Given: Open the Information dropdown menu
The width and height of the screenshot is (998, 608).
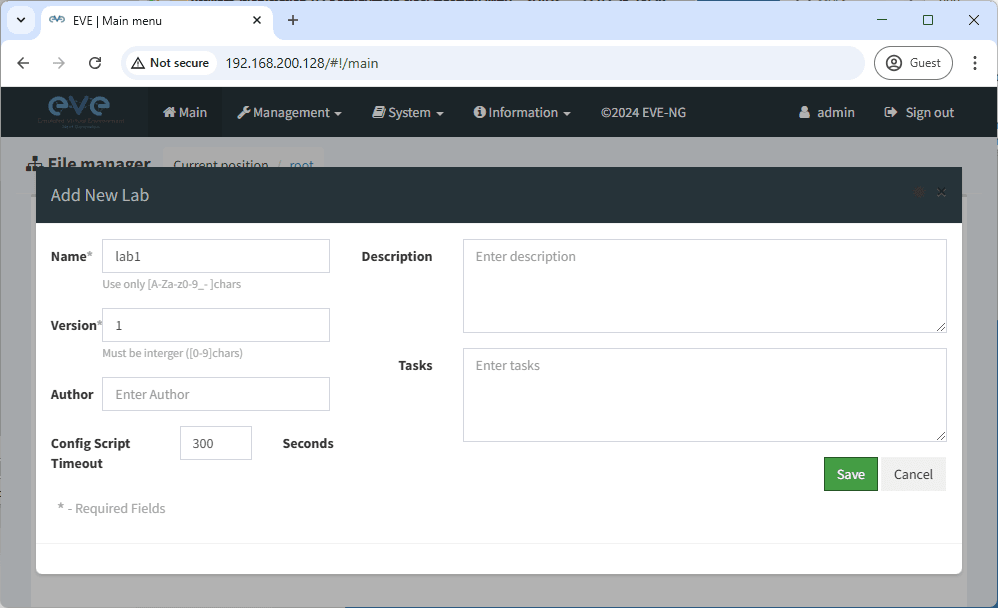Looking at the screenshot, I should (522, 113).
